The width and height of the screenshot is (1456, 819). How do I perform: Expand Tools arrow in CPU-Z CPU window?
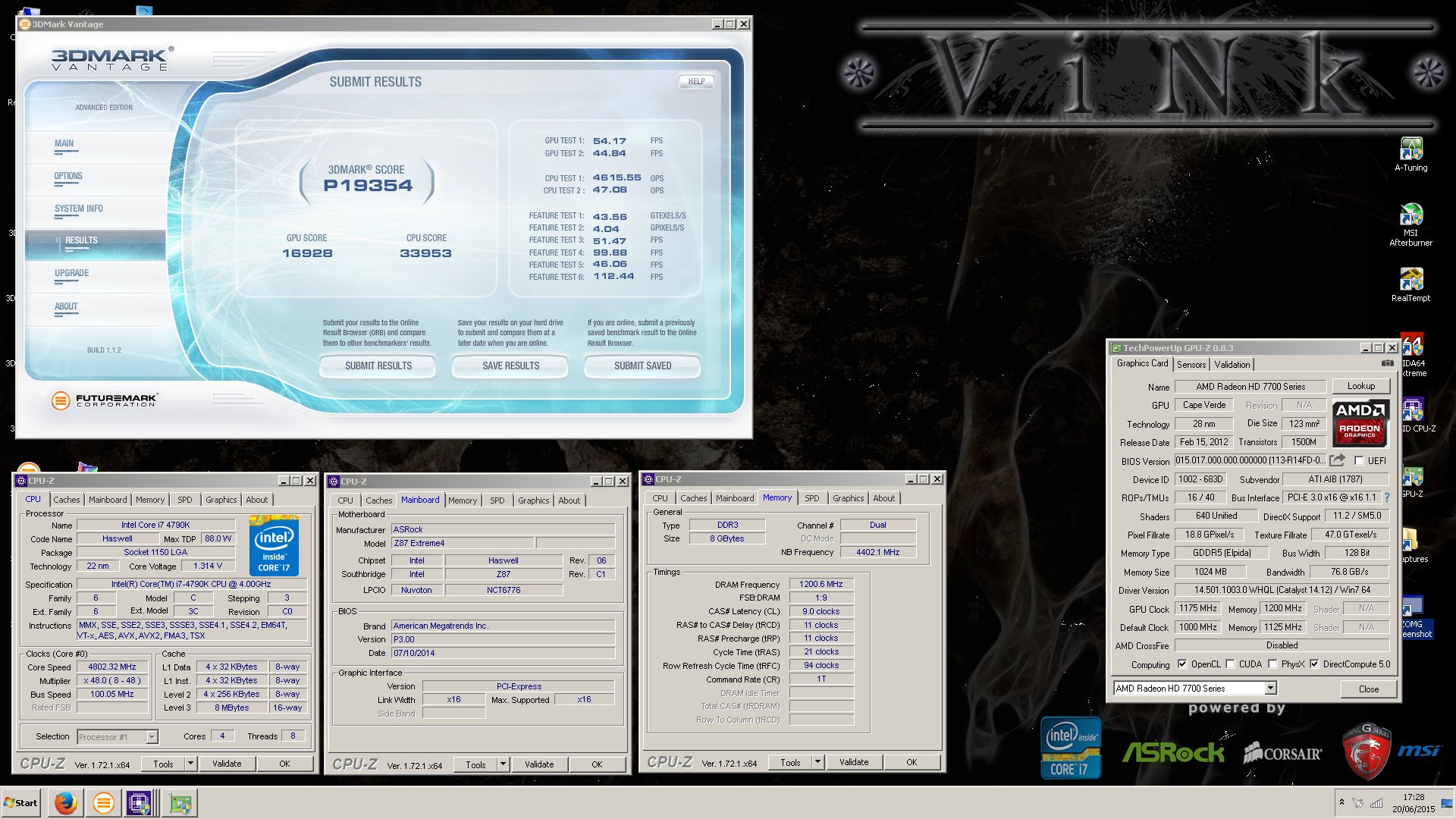(x=191, y=764)
